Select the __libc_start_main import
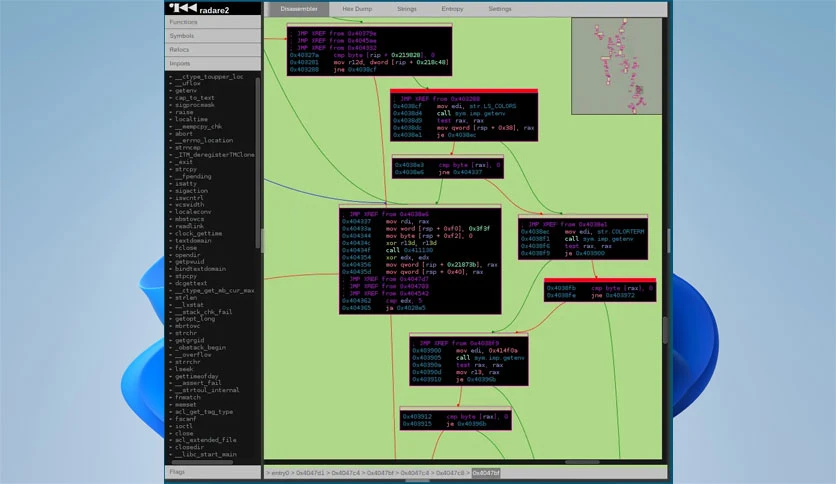 pos(205,455)
